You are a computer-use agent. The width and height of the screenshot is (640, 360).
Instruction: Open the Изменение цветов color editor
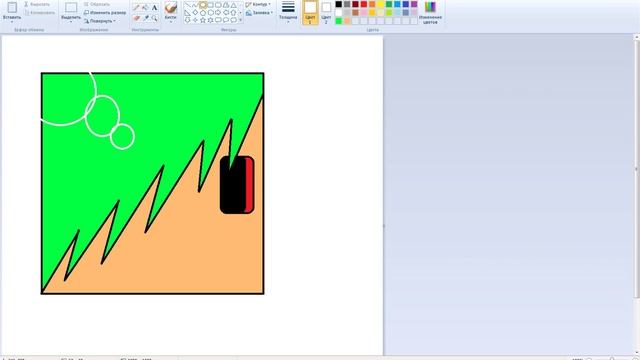pos(430,12)
